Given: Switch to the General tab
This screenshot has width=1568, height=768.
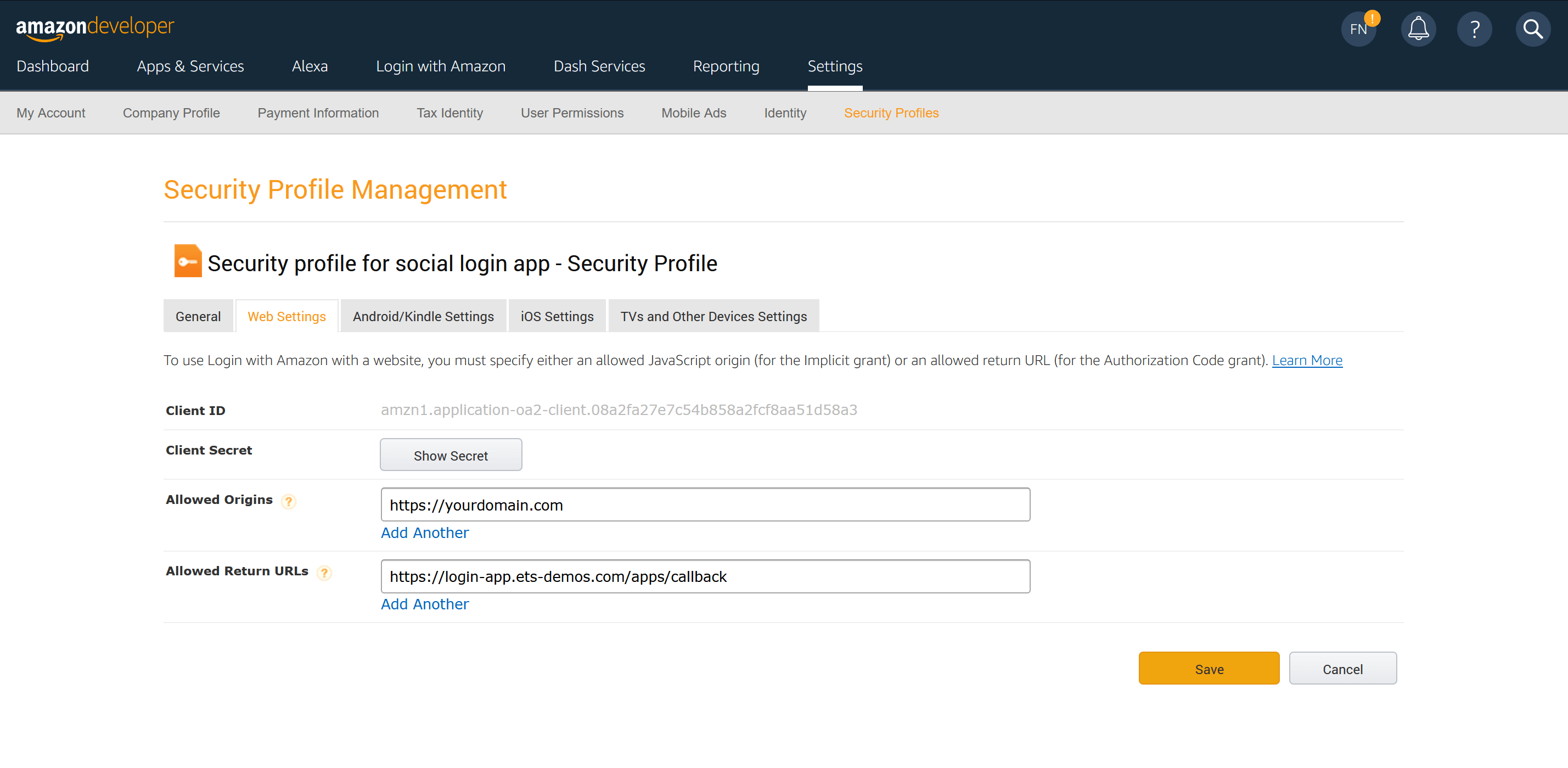Looking at the screenshot, I should 199,316.
